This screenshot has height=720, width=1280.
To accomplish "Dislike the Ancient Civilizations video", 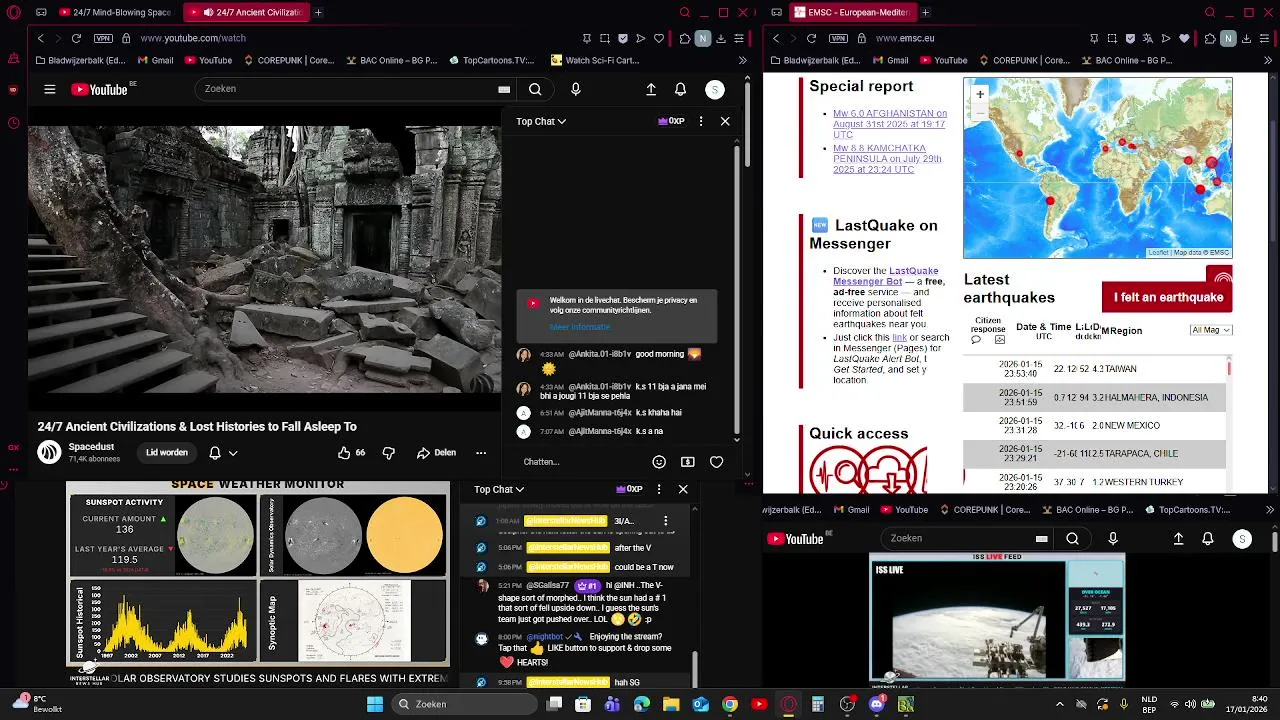I will tap(389, 452).
